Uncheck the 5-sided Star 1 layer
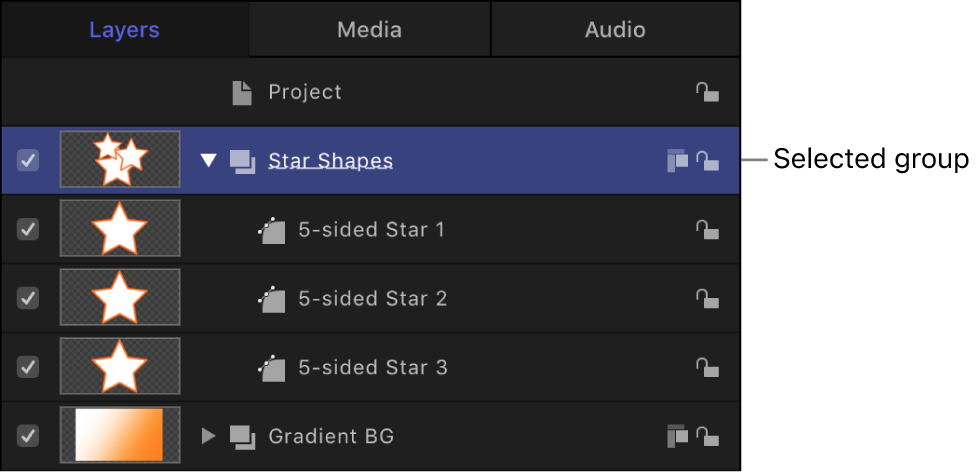The height and width of the screenshot is (474, 980). (29, 229)
